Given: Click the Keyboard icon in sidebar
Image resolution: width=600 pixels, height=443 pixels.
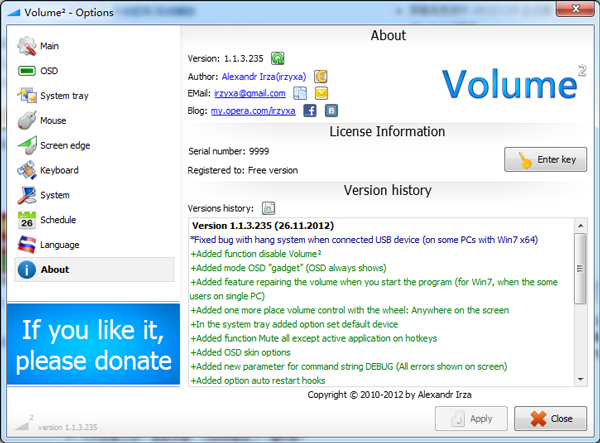Looking at the screenshot, I should pos(27,170).
